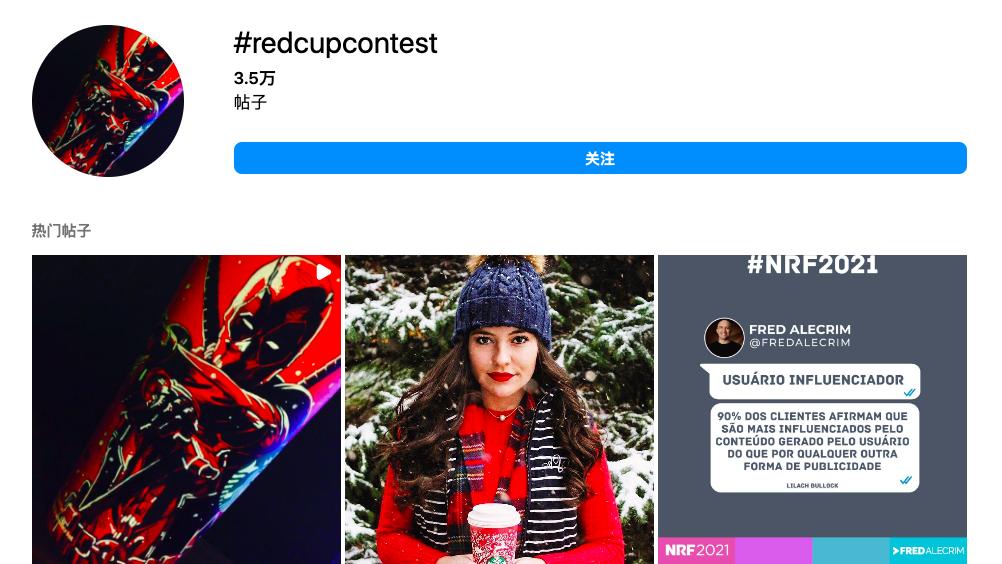Click the 90% DOS CLIENTES quote bubble
Screen dimensions: 1002x564
click(x=815, y=447)
